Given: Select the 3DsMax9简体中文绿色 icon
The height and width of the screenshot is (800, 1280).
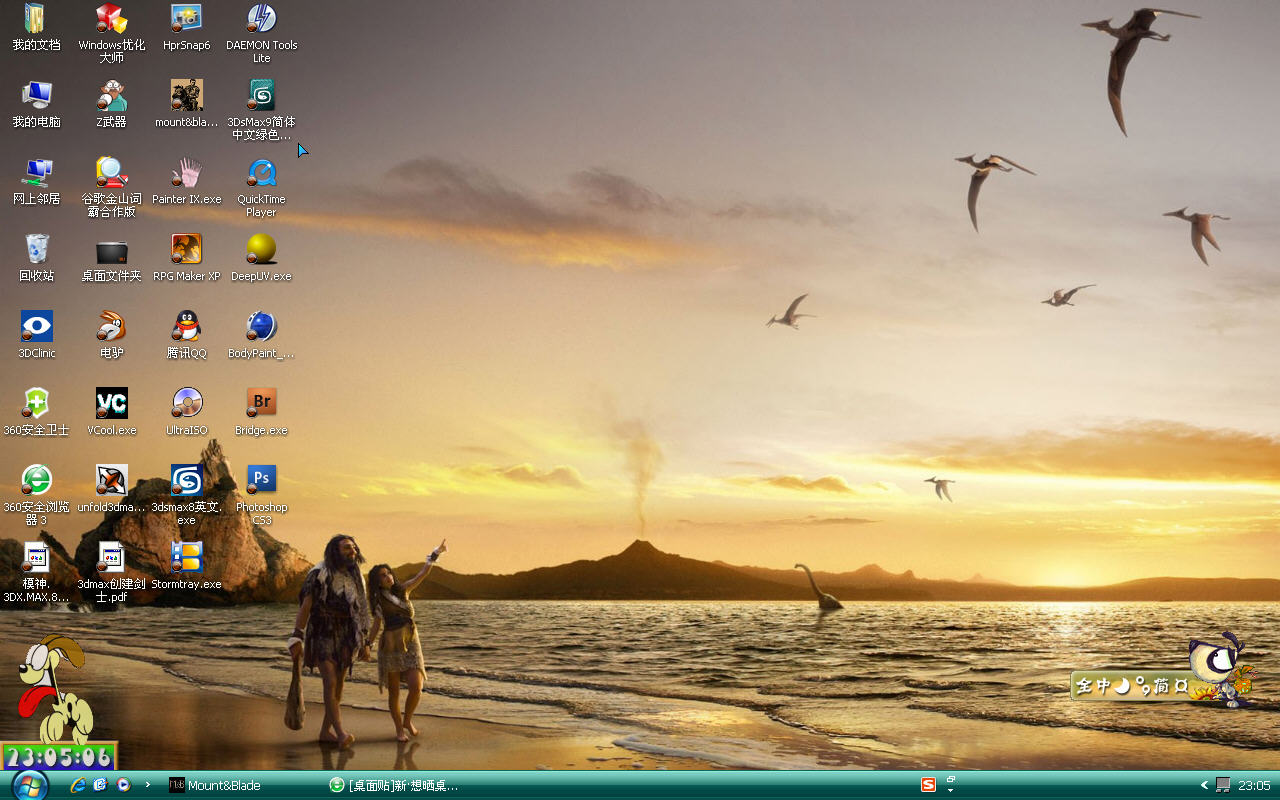Looking at the screenshot, I should [x=261, y=110].
